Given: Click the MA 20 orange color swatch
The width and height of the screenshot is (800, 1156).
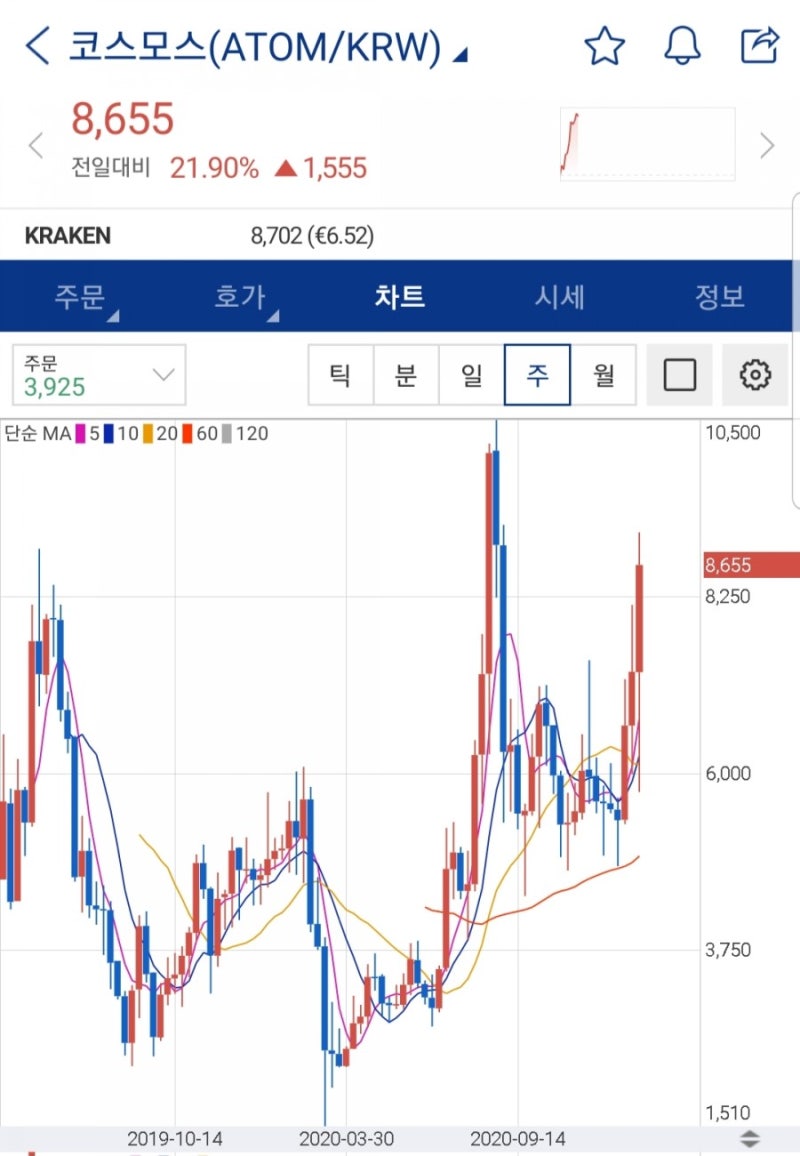Looking at the screenshot, I should [147, 434].
